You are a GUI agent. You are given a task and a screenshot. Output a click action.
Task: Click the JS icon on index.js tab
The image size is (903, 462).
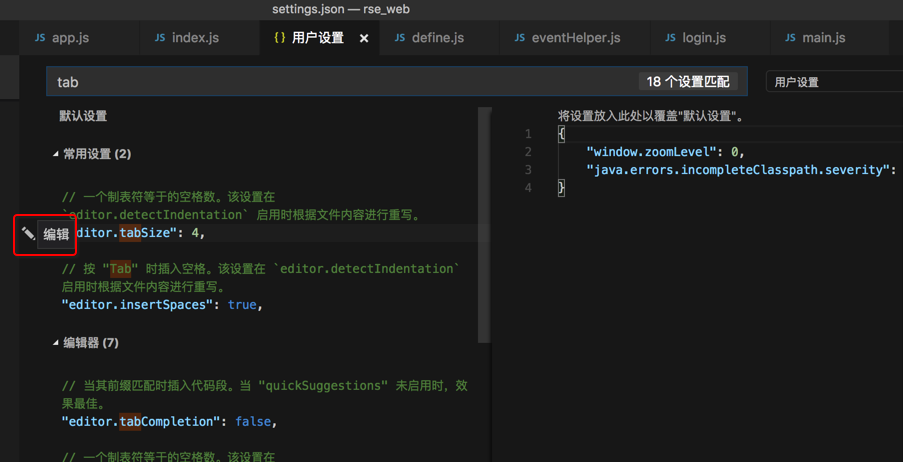pyautogui.click(x=160, y=38)
